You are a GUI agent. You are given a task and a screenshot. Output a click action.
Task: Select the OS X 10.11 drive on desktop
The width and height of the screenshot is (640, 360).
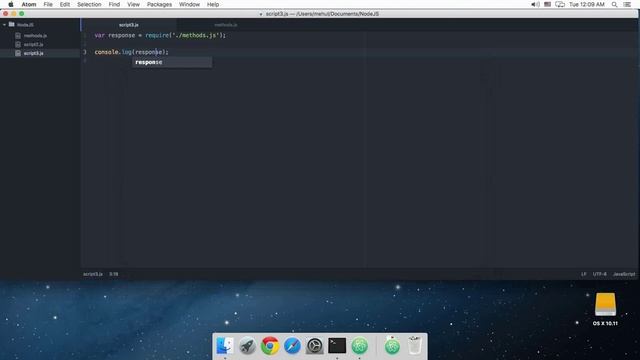coord(605,309)
